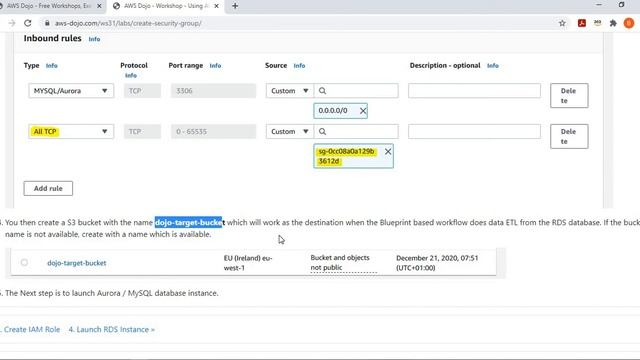Click the highlighted dojo-target-bucket text in paragraph
The image size is (640, 360).
(x=190, y=222)
